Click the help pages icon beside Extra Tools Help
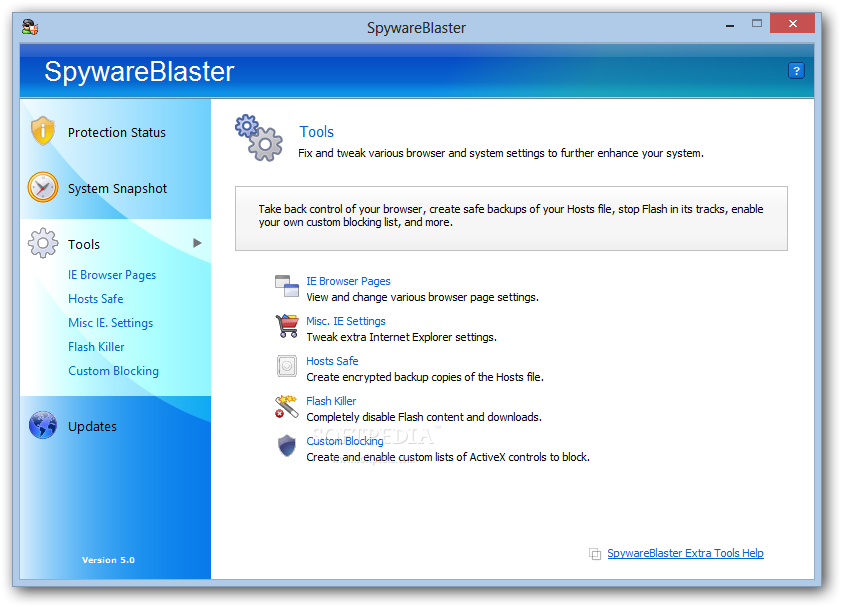 click(x=594, y=554)
